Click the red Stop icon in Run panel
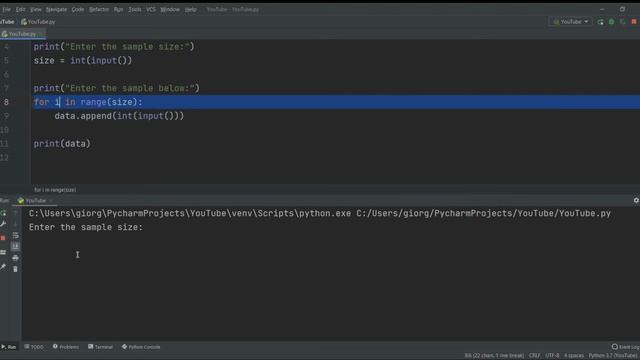The width and height of the screenshot is (640, 360). 3,238
